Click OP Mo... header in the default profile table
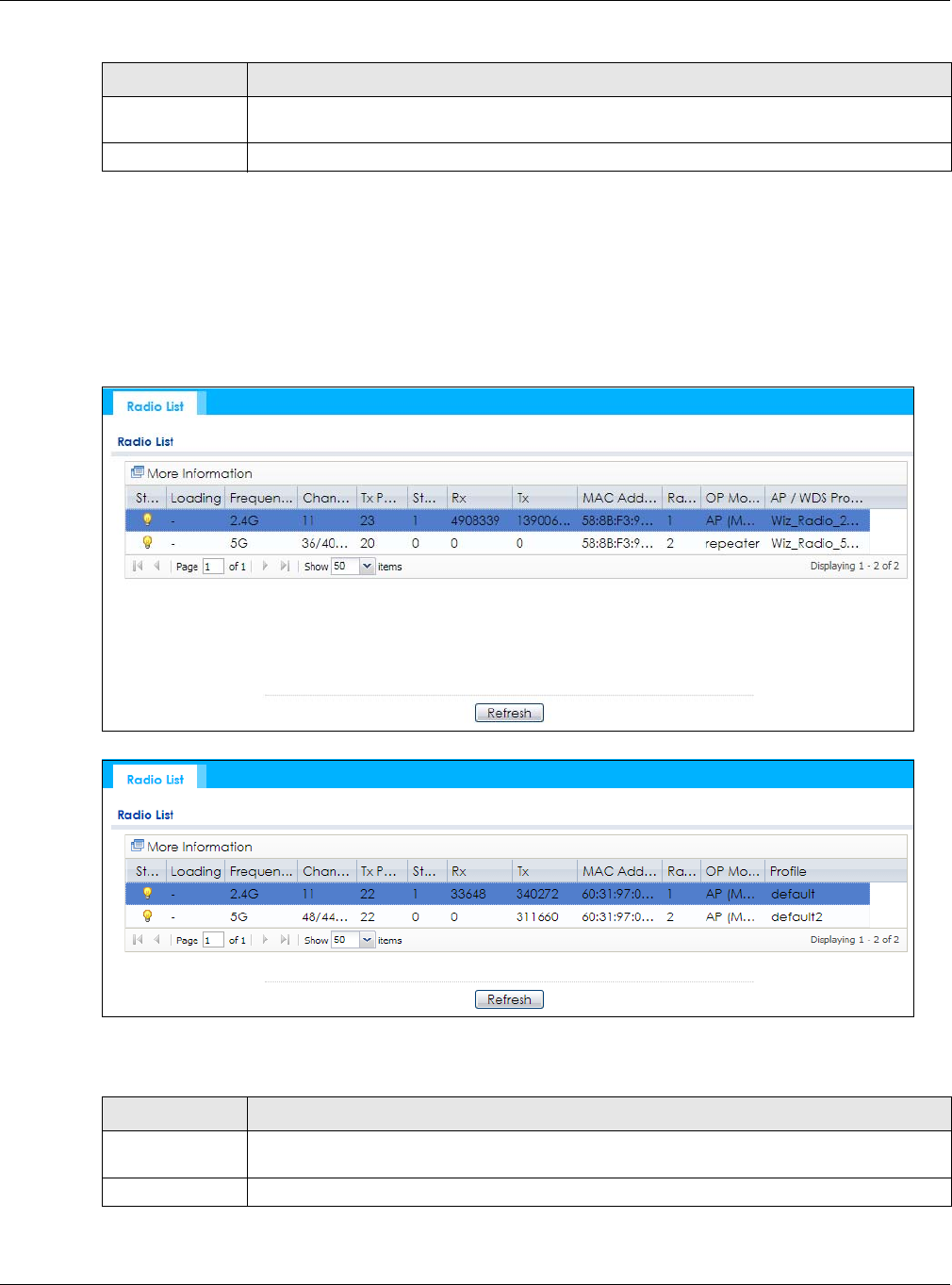The width and height of the screenshot is (952, 1285). (x=732, y=871)
